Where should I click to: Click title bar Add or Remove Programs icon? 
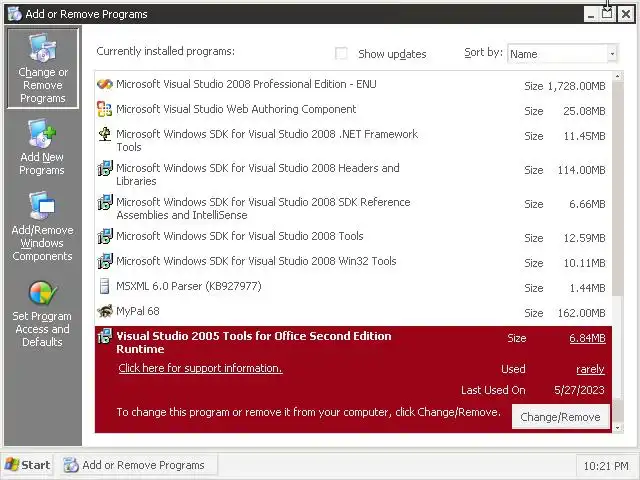(15, 14)
